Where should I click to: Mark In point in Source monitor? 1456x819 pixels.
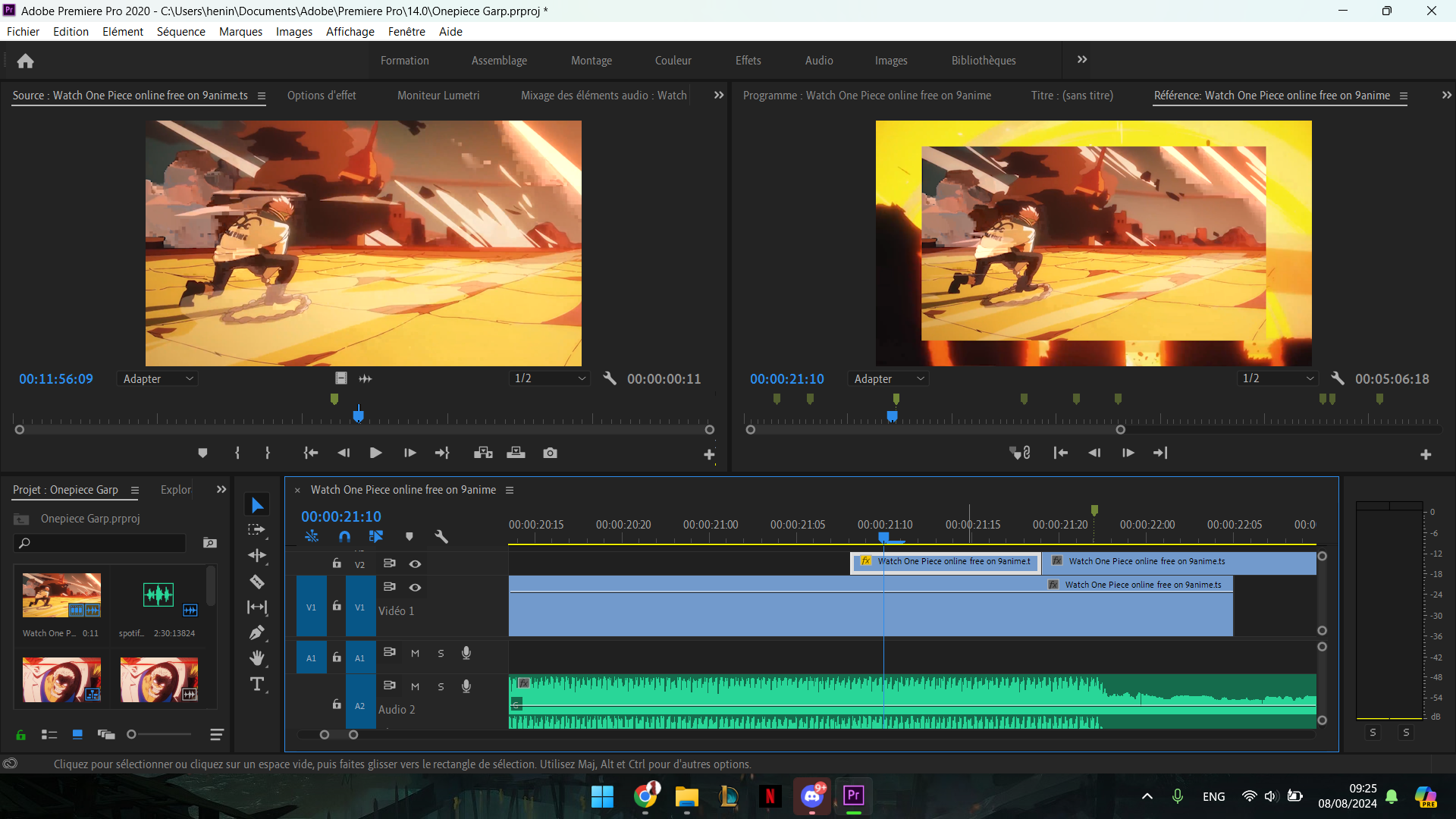pos(237,453)
